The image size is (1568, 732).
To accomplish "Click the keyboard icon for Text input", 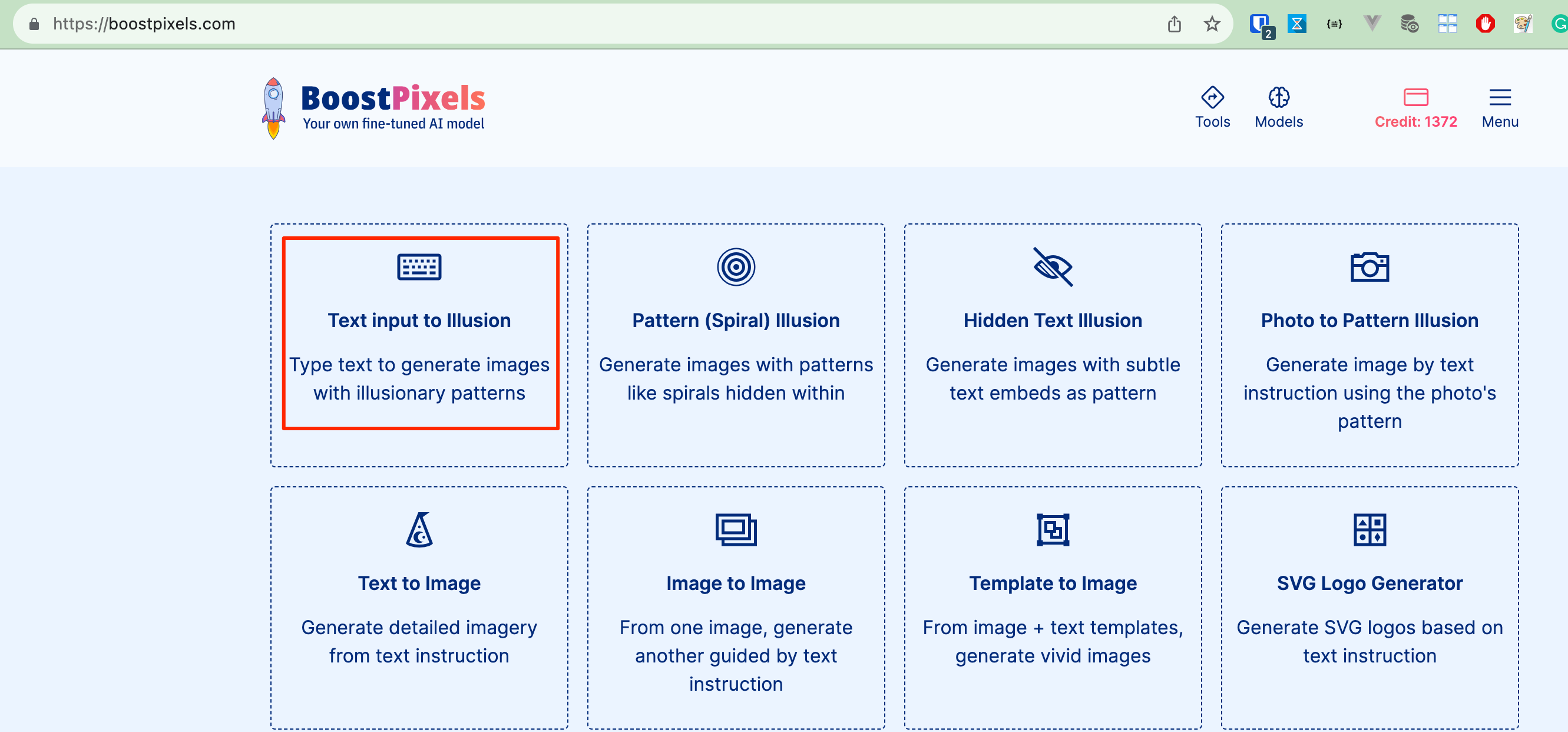I will pos(419,267).
